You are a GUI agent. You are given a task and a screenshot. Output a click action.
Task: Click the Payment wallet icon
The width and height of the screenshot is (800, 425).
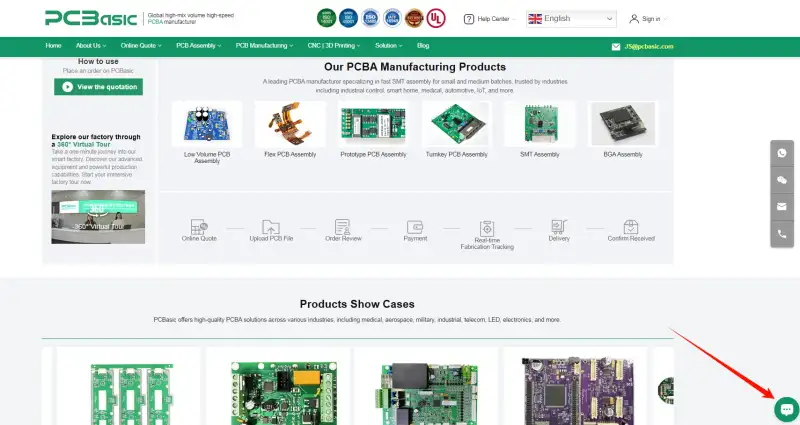pyautogui.click(x=415, y=227)
